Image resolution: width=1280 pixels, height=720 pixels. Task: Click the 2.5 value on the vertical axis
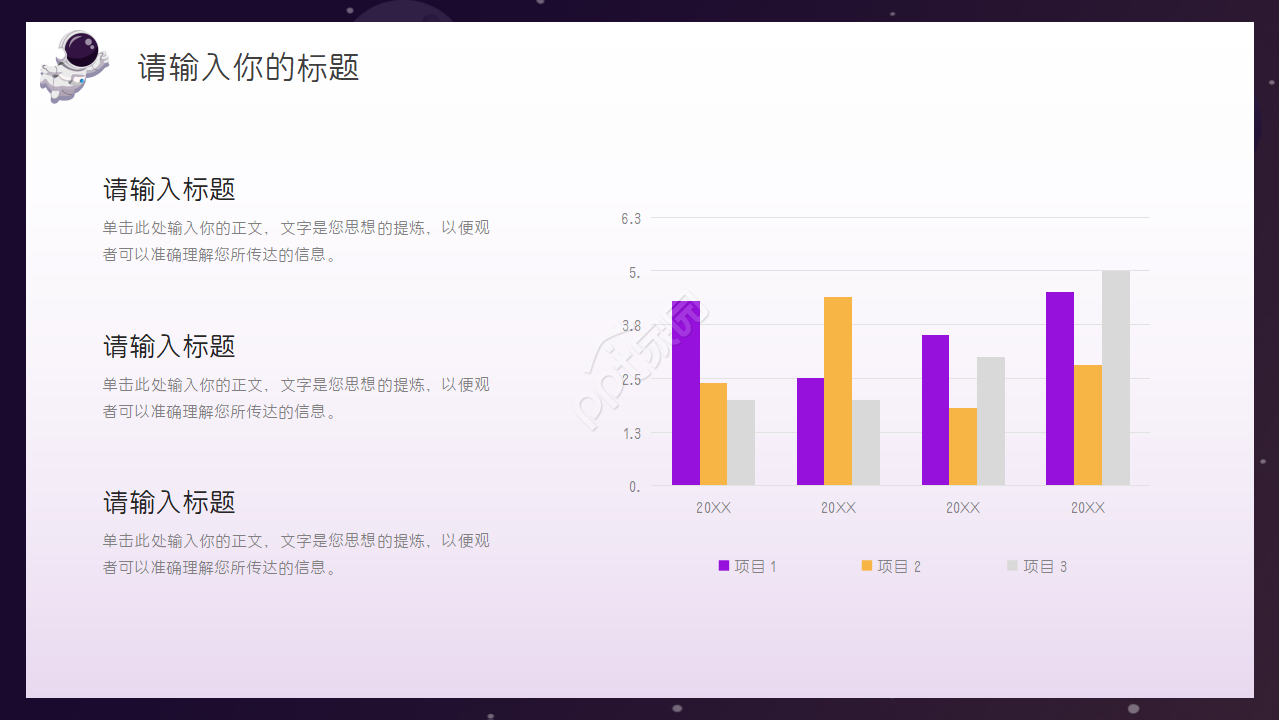(631, 379)
